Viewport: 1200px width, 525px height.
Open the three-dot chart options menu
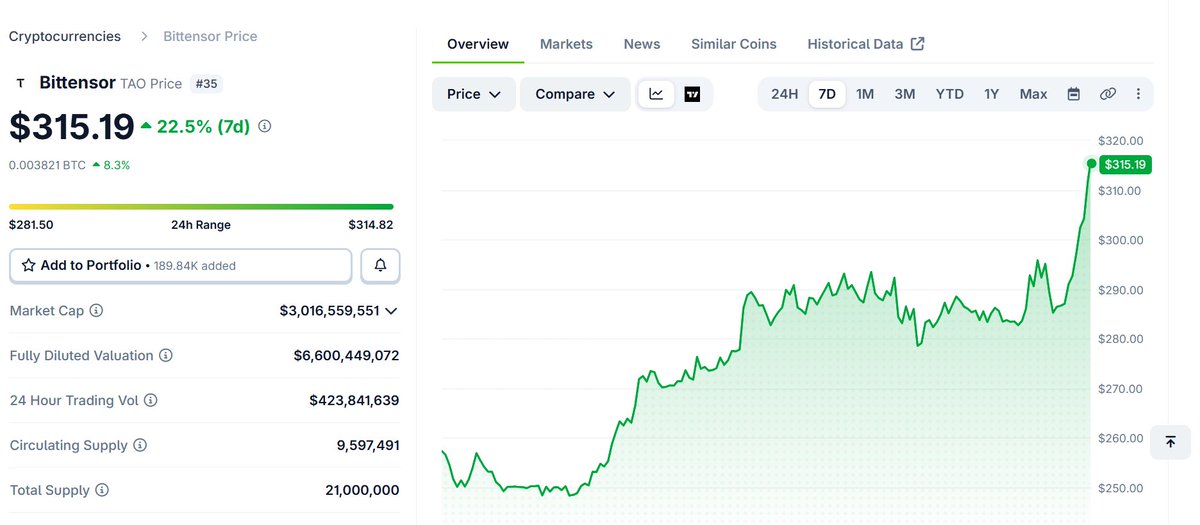(x=1138, y=94)
